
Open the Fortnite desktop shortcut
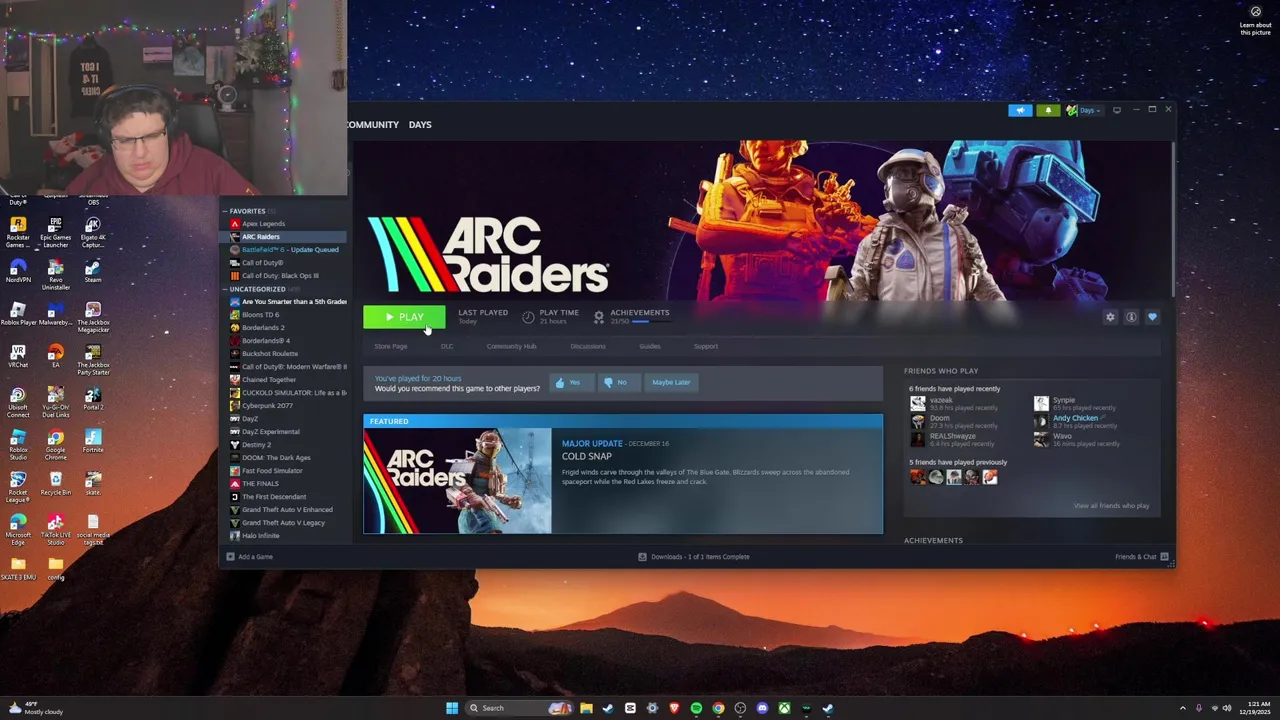pyautogui.click(x=93, y=441)
